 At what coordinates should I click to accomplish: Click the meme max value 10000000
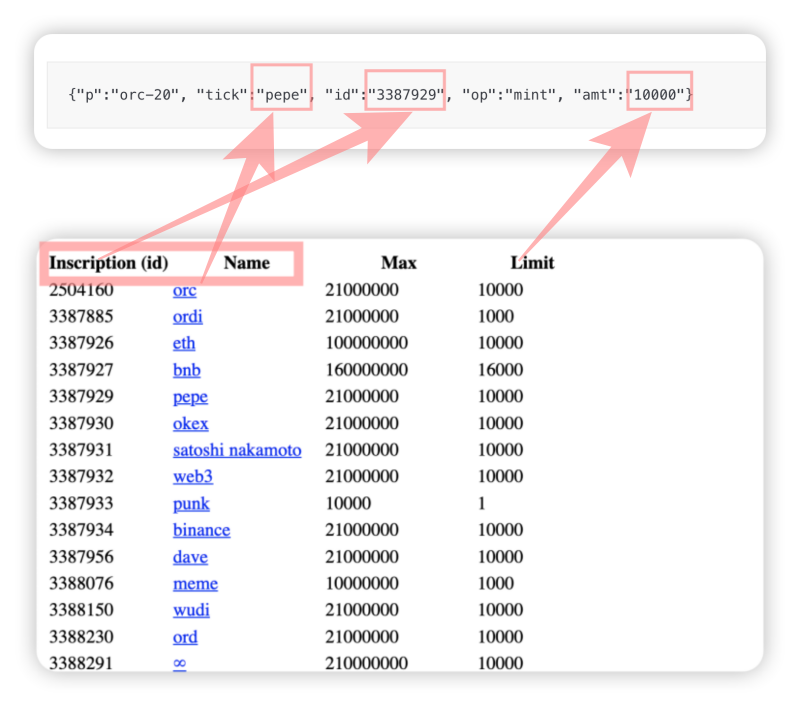pos(362,584)
